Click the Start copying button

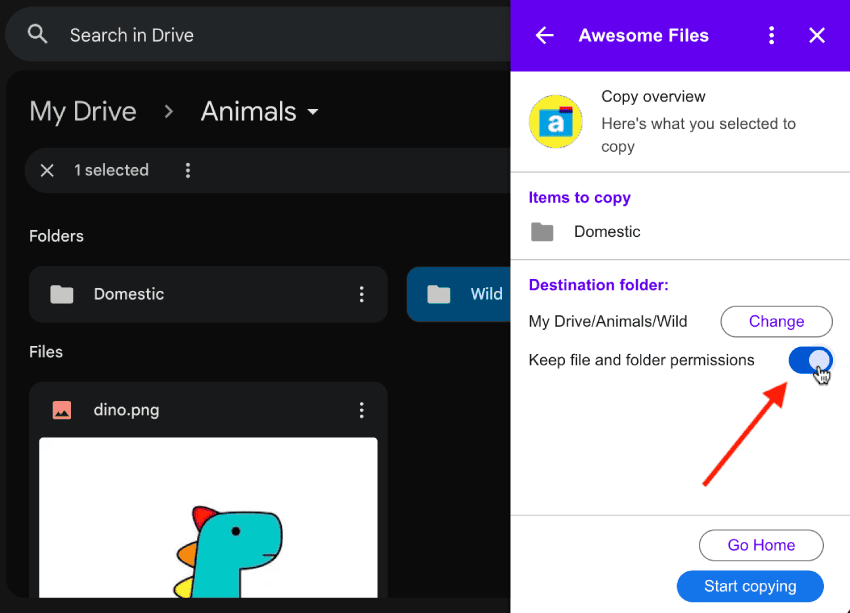pos(750,586)
